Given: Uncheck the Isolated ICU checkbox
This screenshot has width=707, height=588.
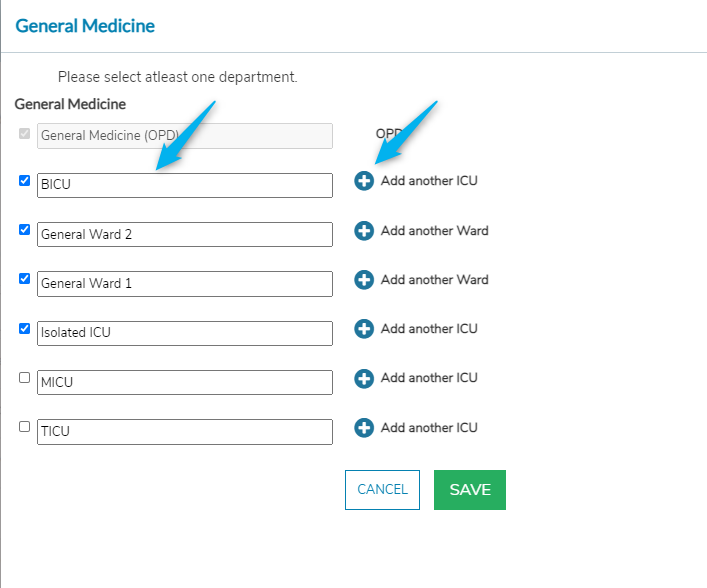Looking at the screenshot, I should pyautogui.click(x=25, y=327).
